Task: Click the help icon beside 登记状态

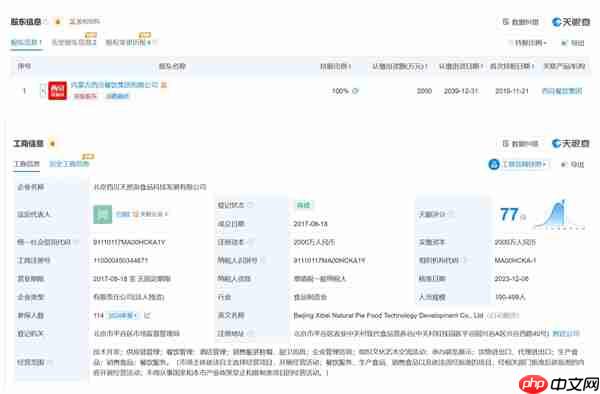Action: [x=250, y=205]
